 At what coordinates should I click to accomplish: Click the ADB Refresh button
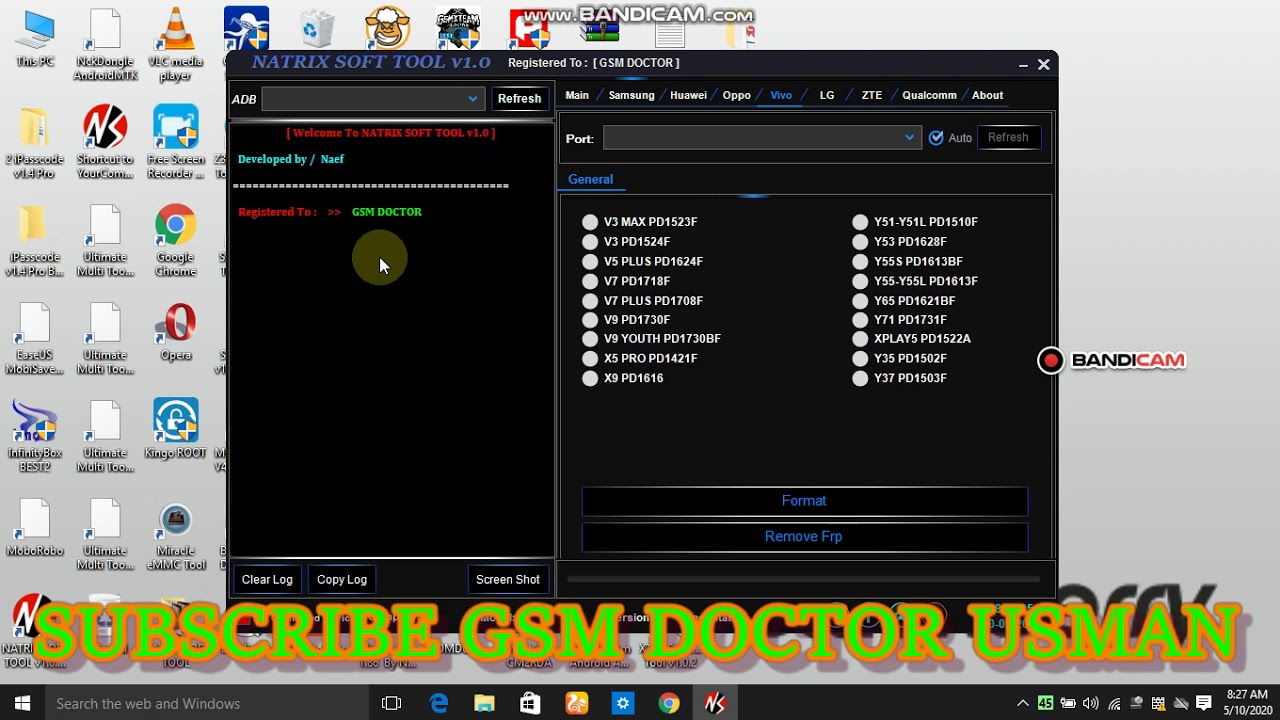pyautogui.click(x=519, y=98)
